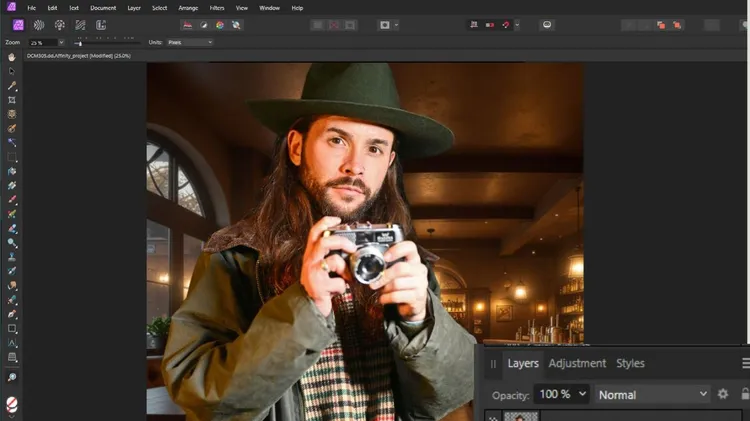Select the Move tool arrow
This screenshot has height=421, width=750.
tap(12, 71)
